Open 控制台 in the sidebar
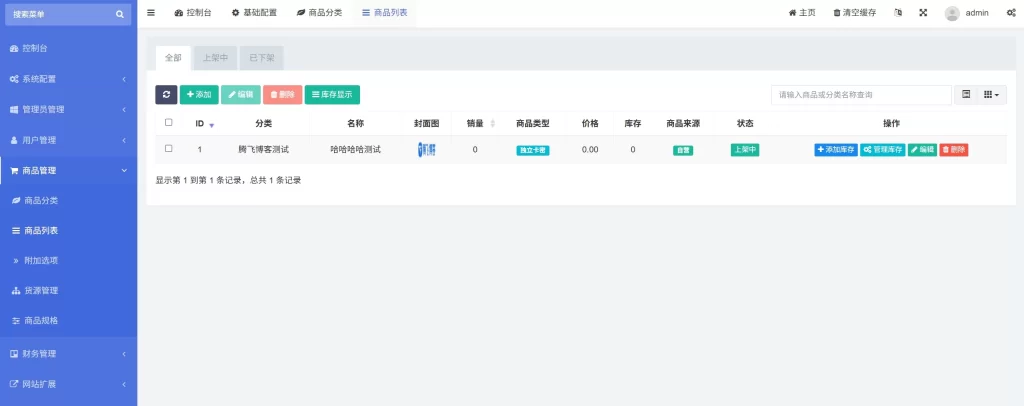The image size is (1024, 406). [x=69, y=48]
